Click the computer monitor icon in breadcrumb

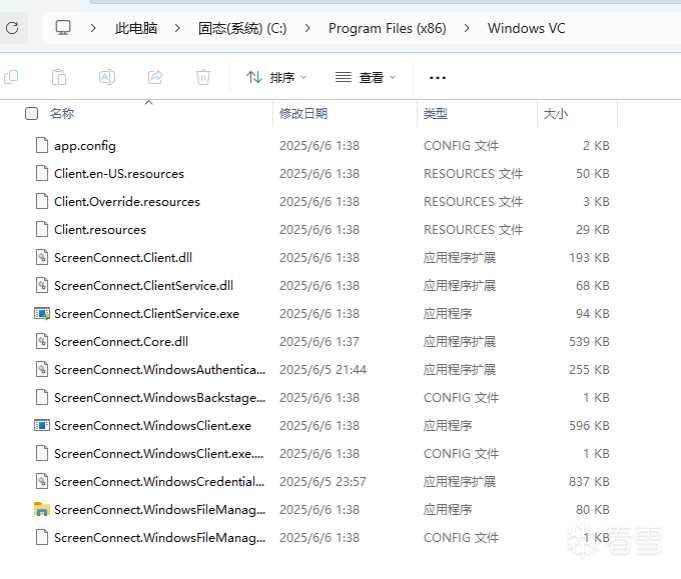coord(63,28)
